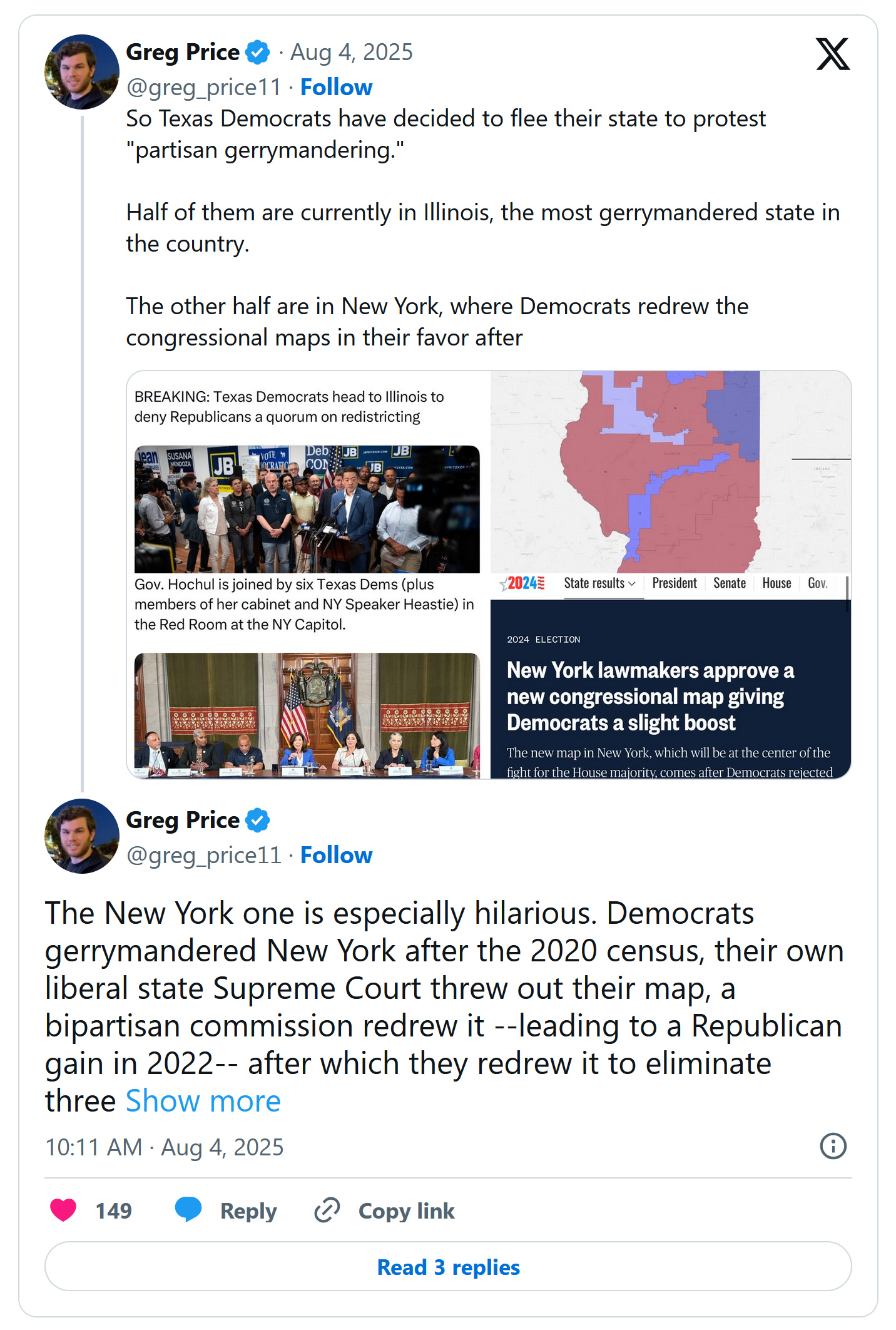Click the 10:11 AM Aug 4 timestamp

pos(164,1147)
